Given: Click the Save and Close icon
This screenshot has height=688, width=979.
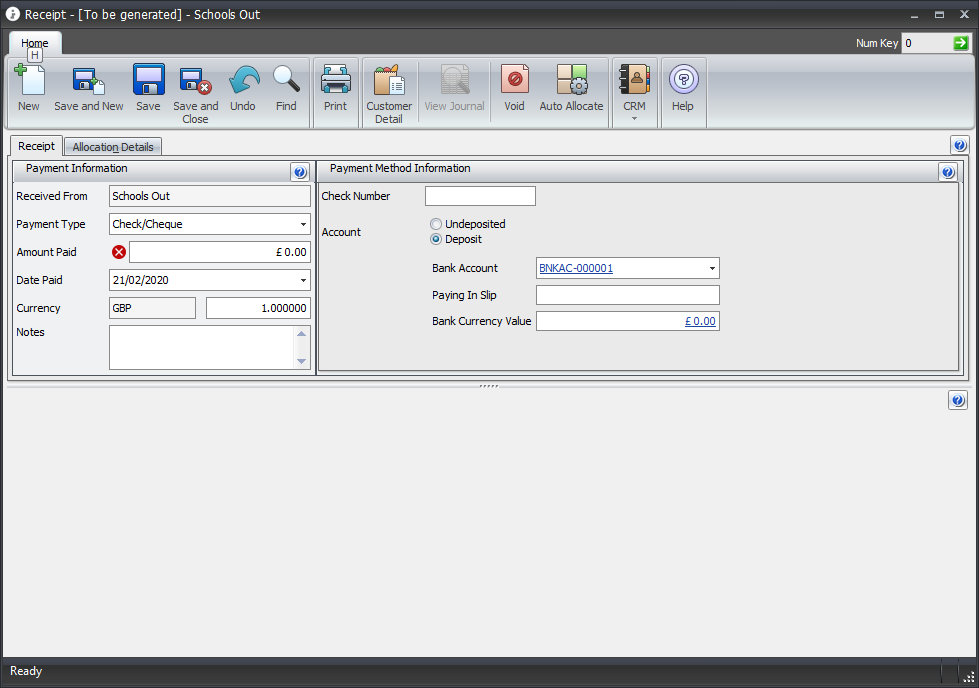Looking at the screenshot, I should pyautogui.click(x=195, y=82).
